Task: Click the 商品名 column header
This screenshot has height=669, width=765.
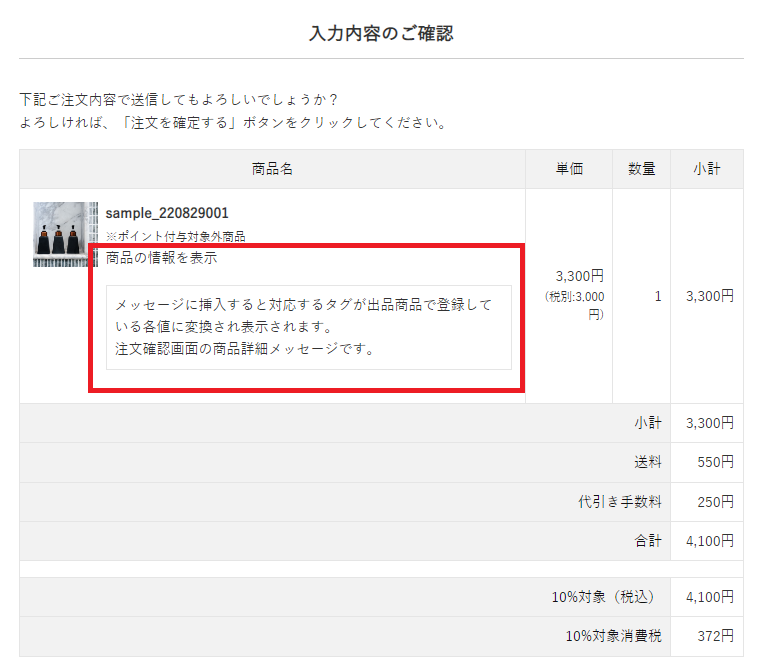Action: (272, 169)
